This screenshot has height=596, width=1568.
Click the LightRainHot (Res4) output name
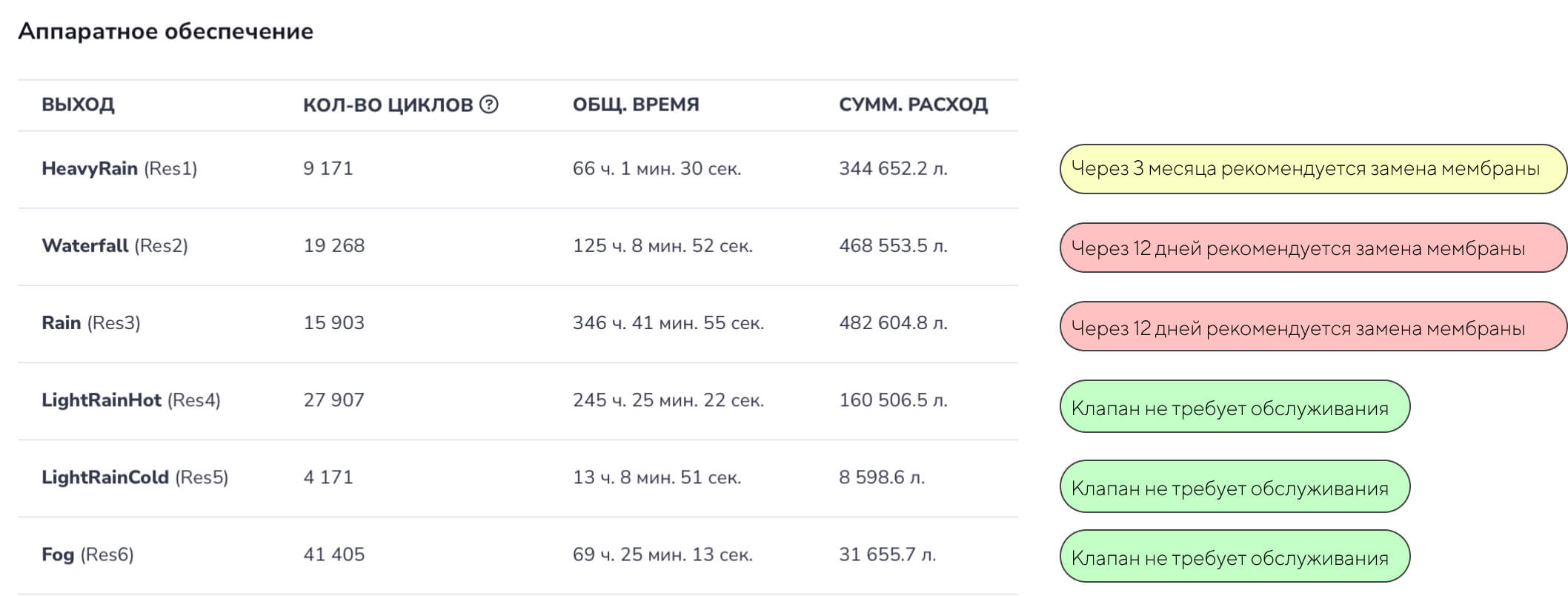click(131, 400)
